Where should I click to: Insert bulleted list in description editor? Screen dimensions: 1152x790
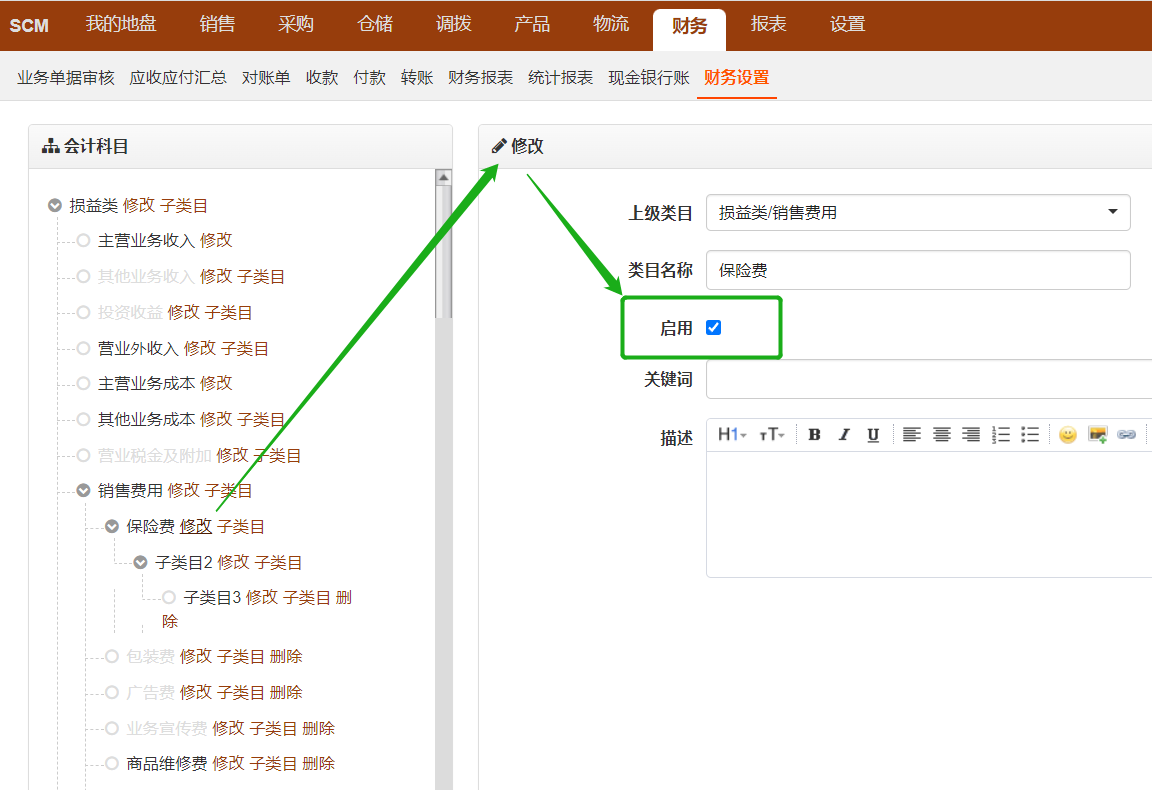pos(1030,434)
